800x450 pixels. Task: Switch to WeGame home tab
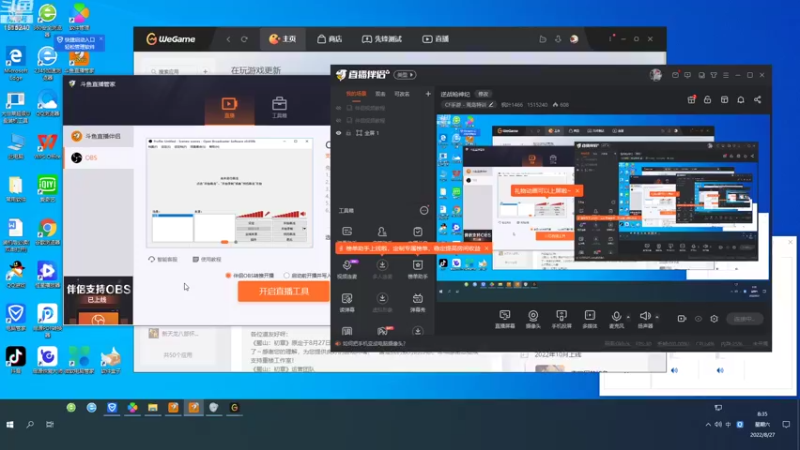point(283,39)
